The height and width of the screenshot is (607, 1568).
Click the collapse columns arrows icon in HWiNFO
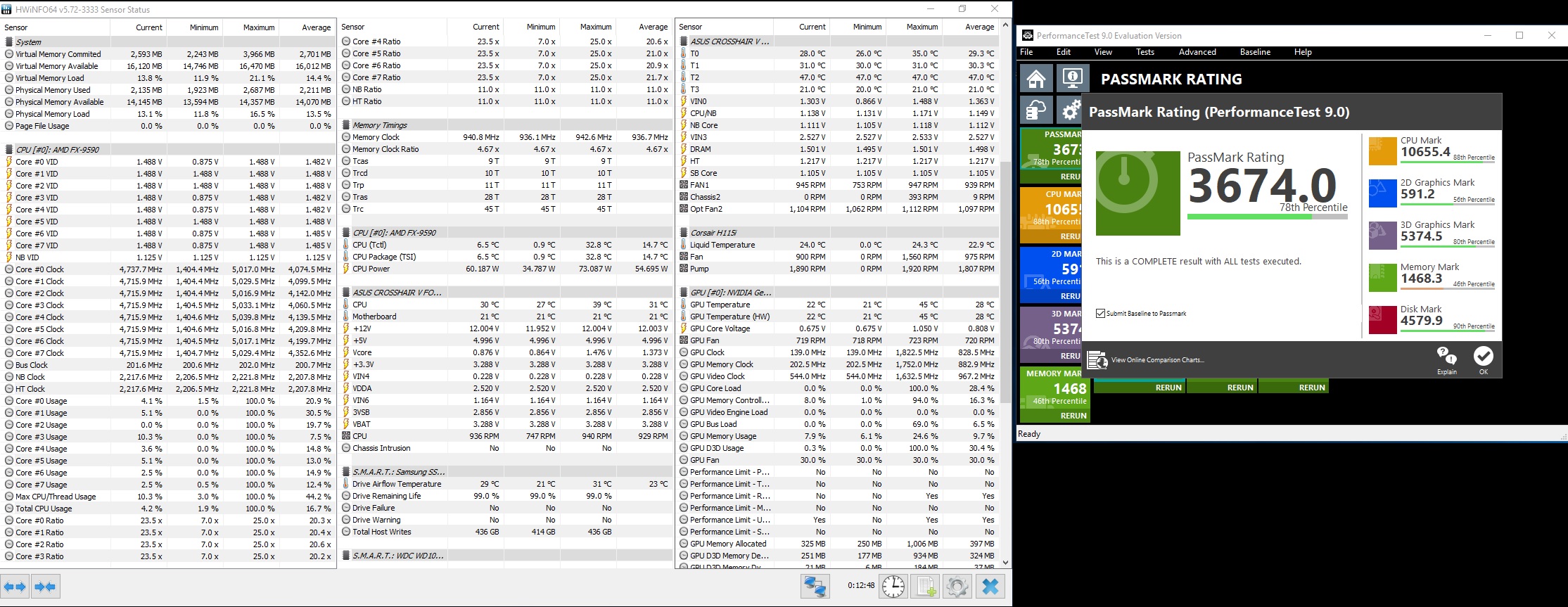pyautogui.click(x=45, y=586)
